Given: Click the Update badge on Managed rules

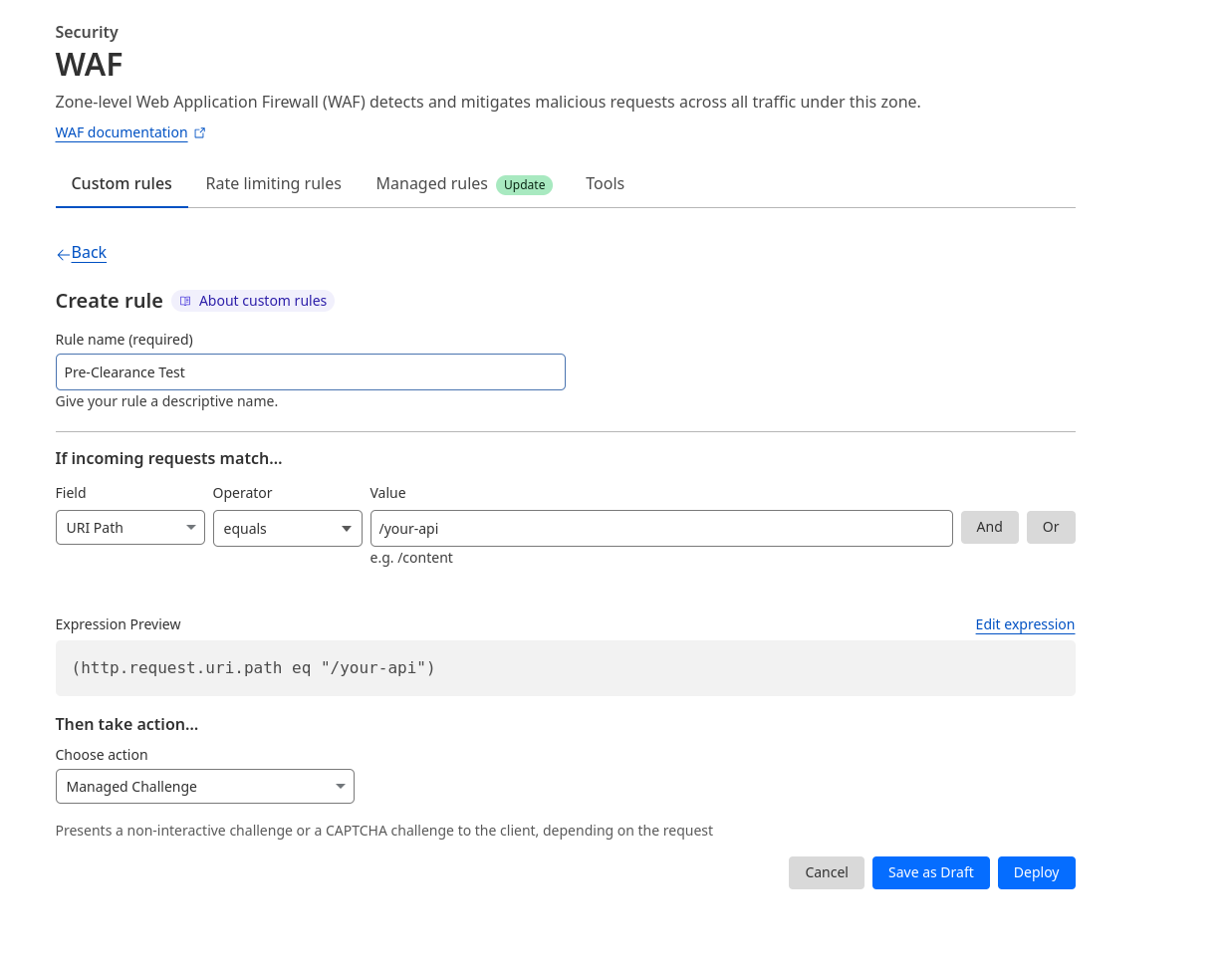Looking at the screenshot, I should pyautogui.click(x=524, y=184).
